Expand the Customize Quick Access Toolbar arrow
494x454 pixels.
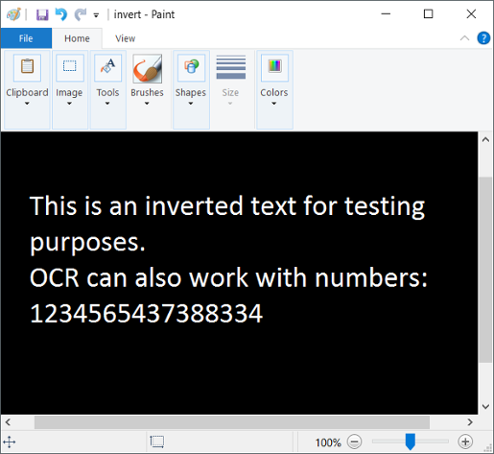click(96, 15)
